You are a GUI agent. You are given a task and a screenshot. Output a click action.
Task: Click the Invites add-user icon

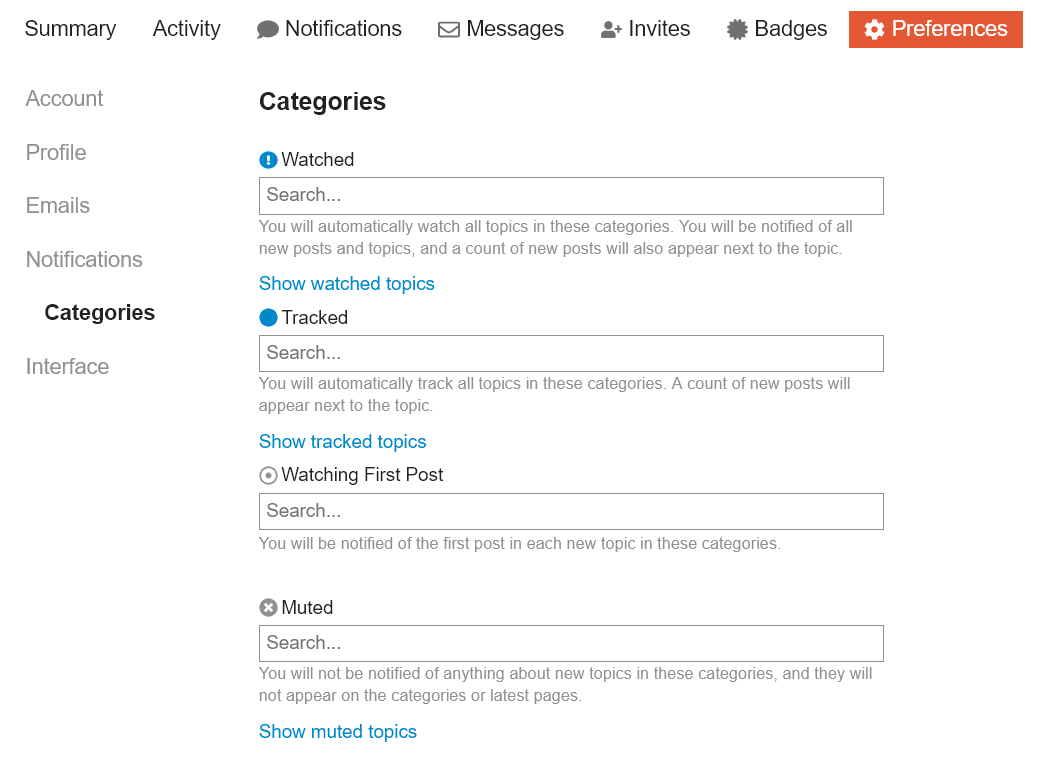[x=611, y=29]
